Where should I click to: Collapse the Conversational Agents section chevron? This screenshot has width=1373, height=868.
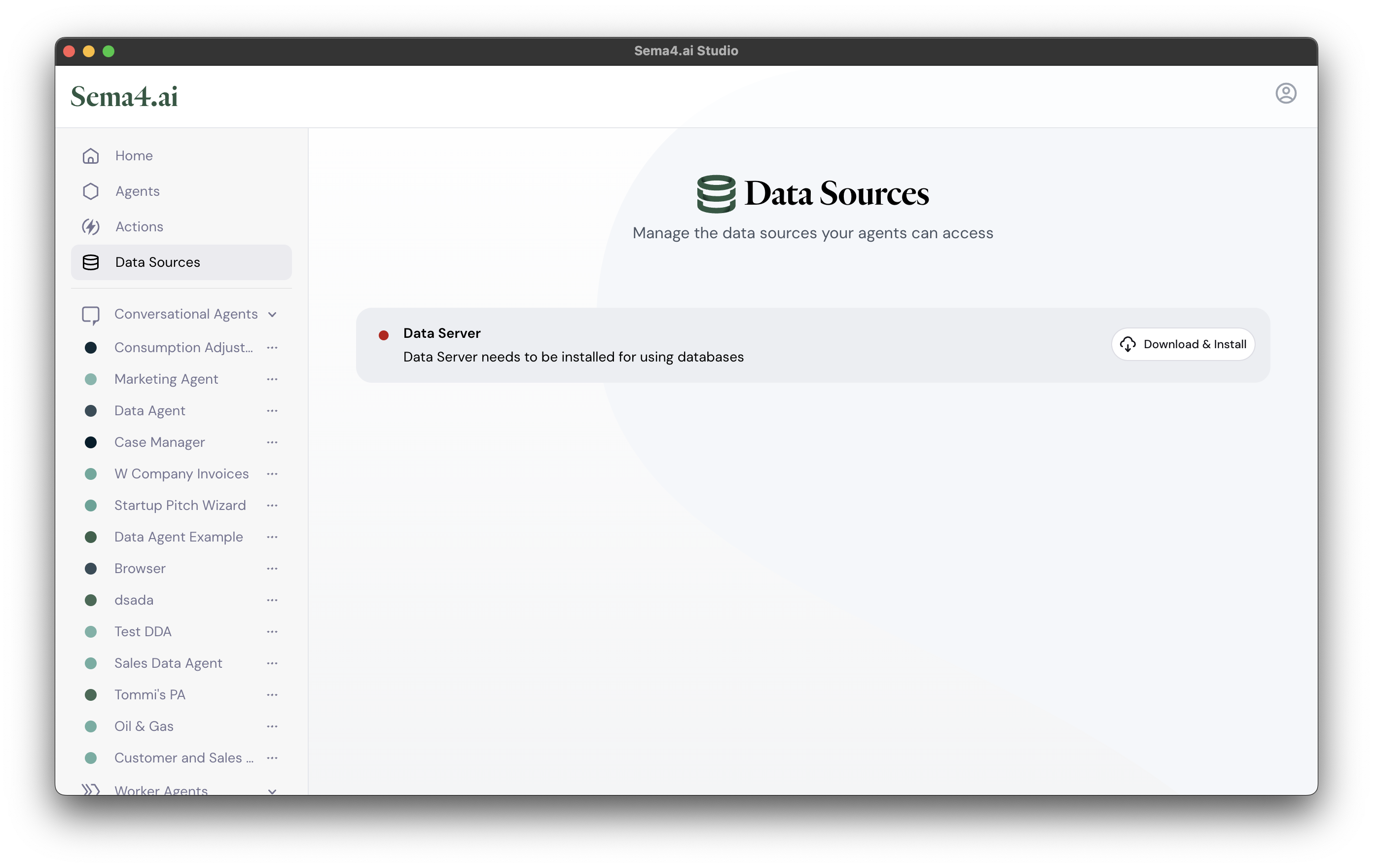[x=273, y=315]
